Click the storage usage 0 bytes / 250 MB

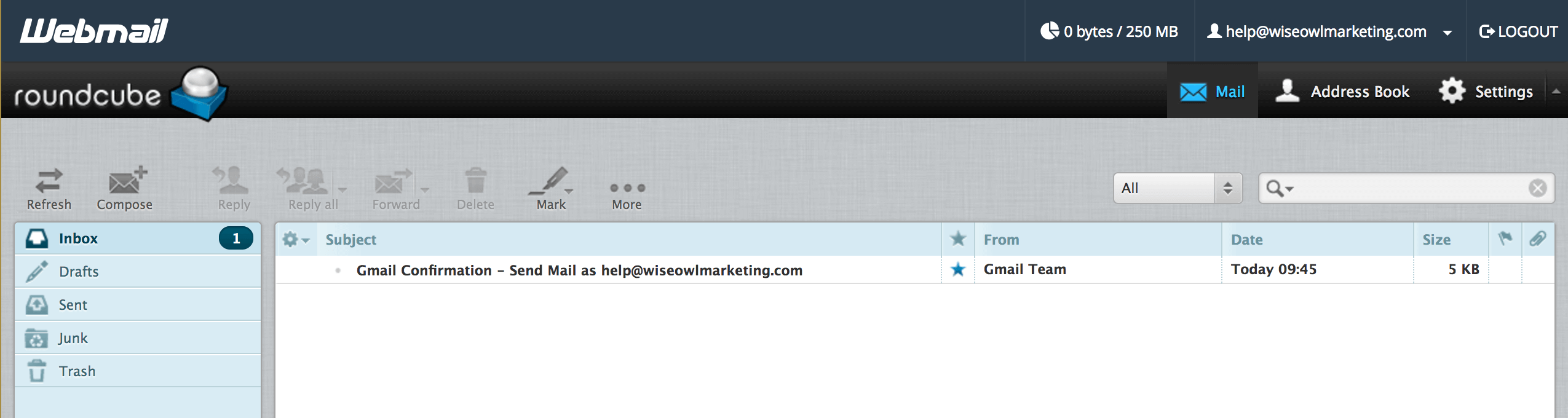tap(1109, 31)
